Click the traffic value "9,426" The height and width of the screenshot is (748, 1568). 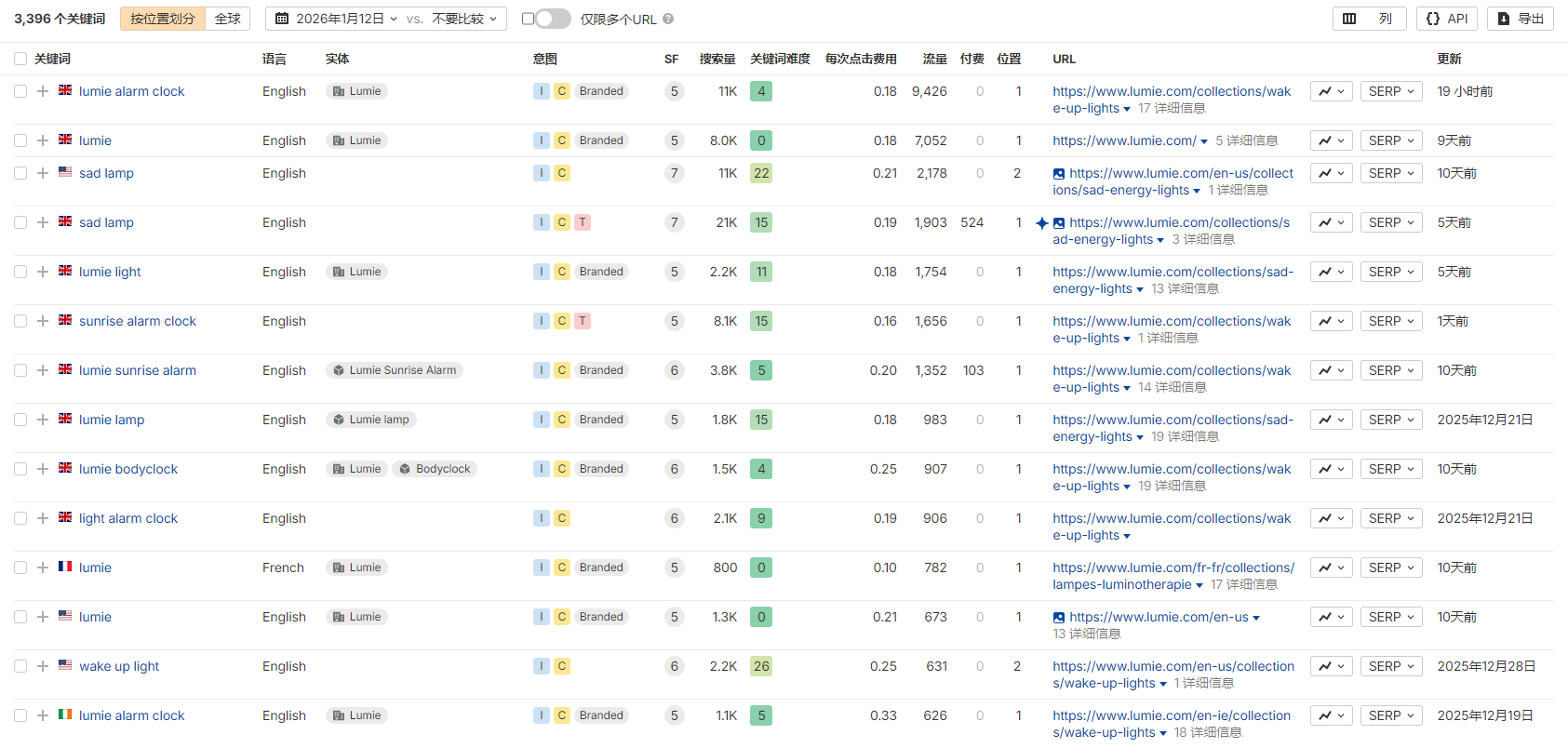click(x=930, y=91)
